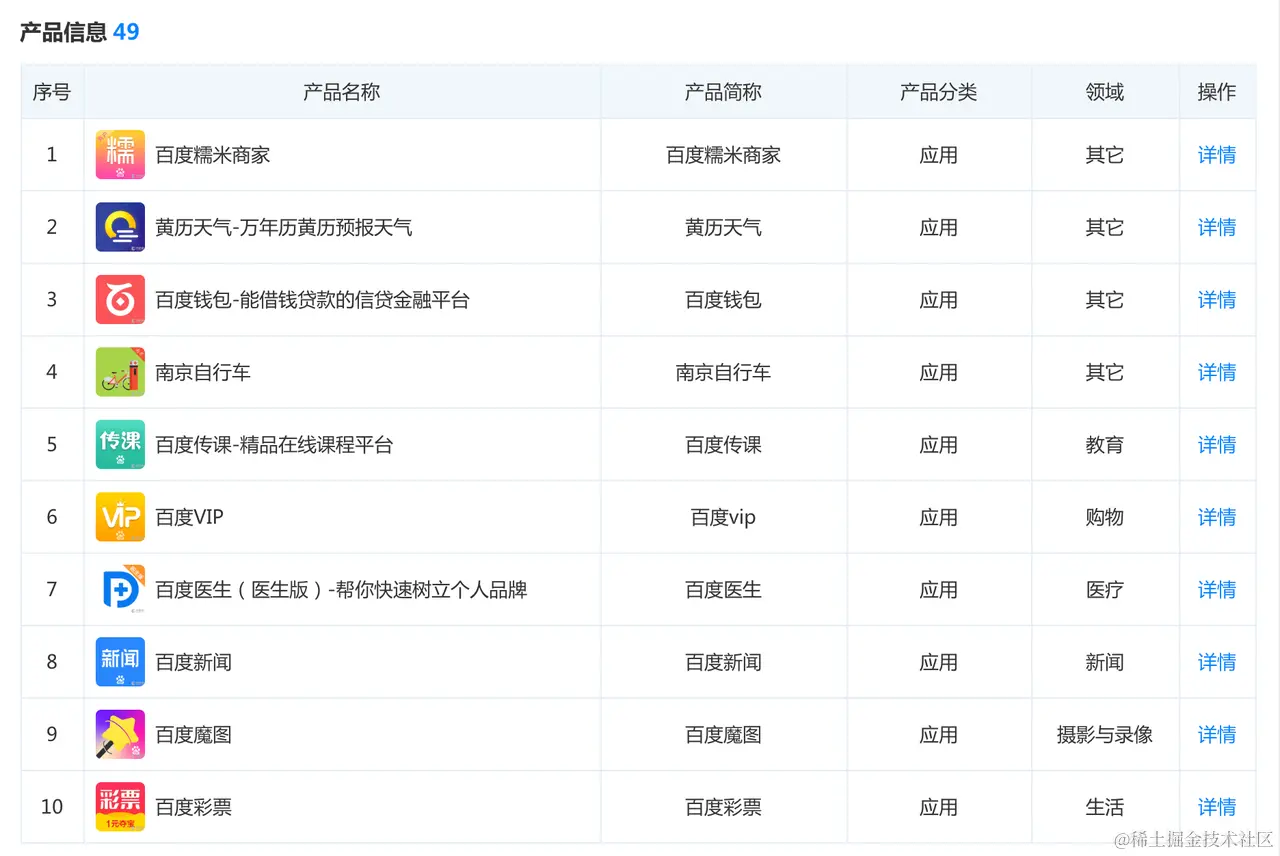Click the 购物 domain cell
The width and height of the screenshot is (1280, 856).
1105,517
